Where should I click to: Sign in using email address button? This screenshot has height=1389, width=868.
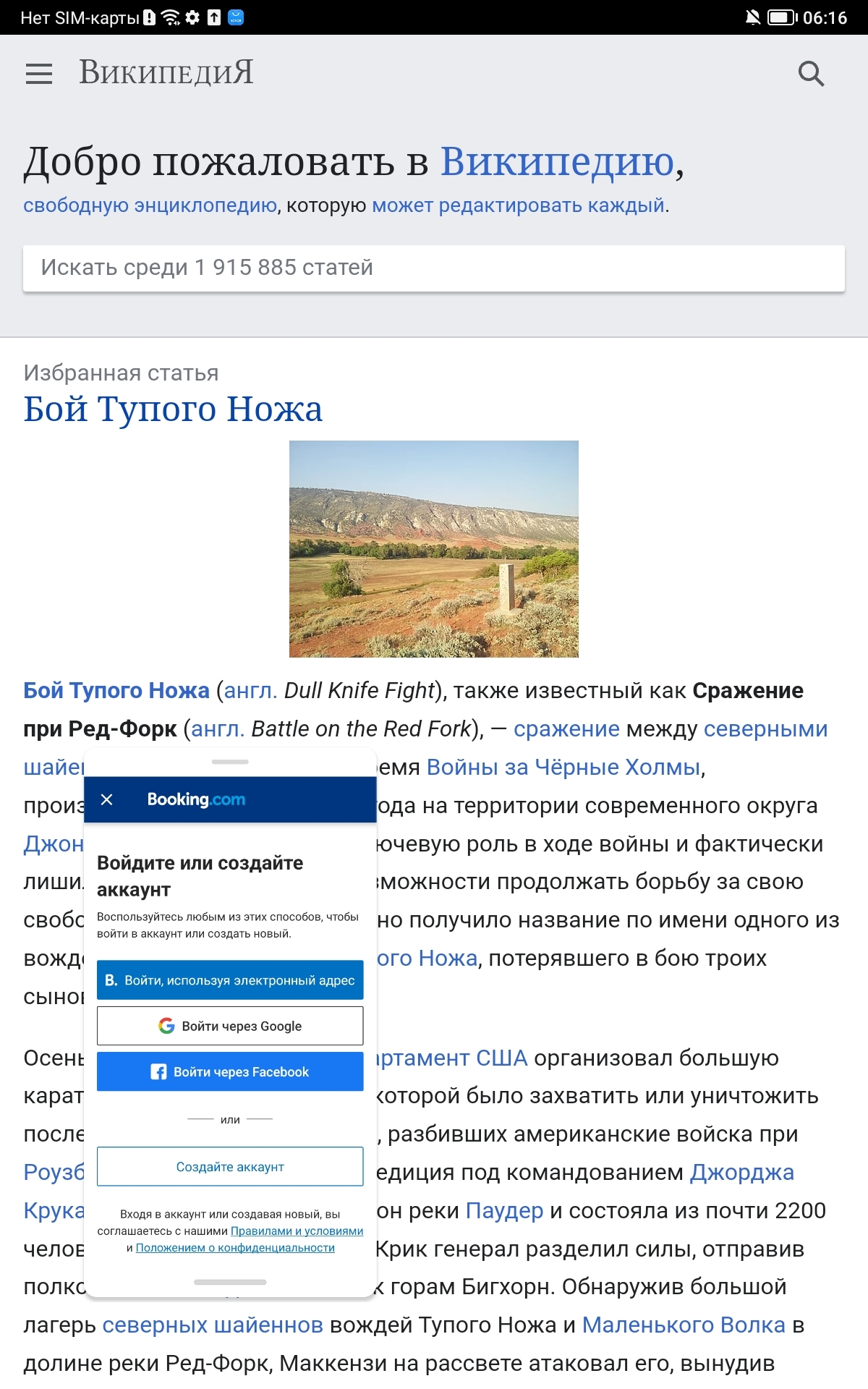pyautogui.click(x=230, y=980)
